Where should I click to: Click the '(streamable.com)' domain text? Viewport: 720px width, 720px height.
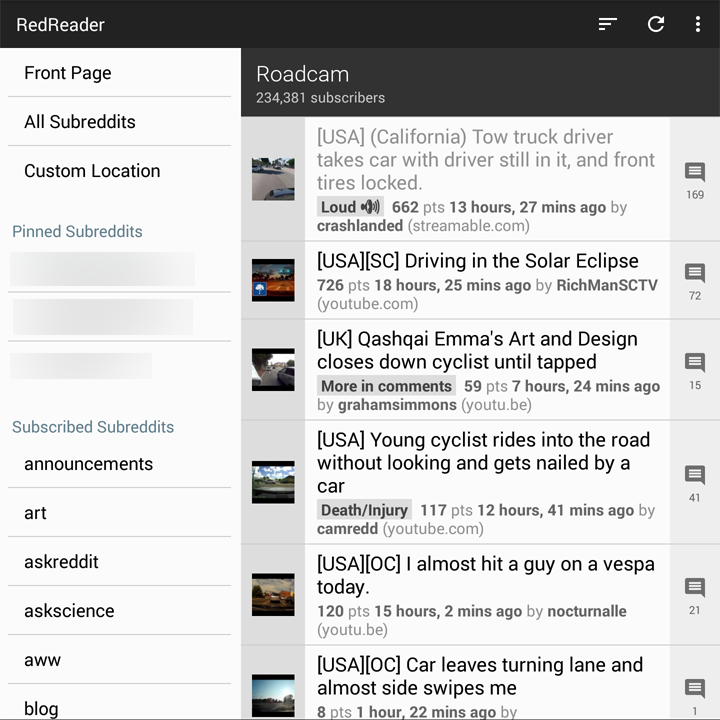coord(469,226)
